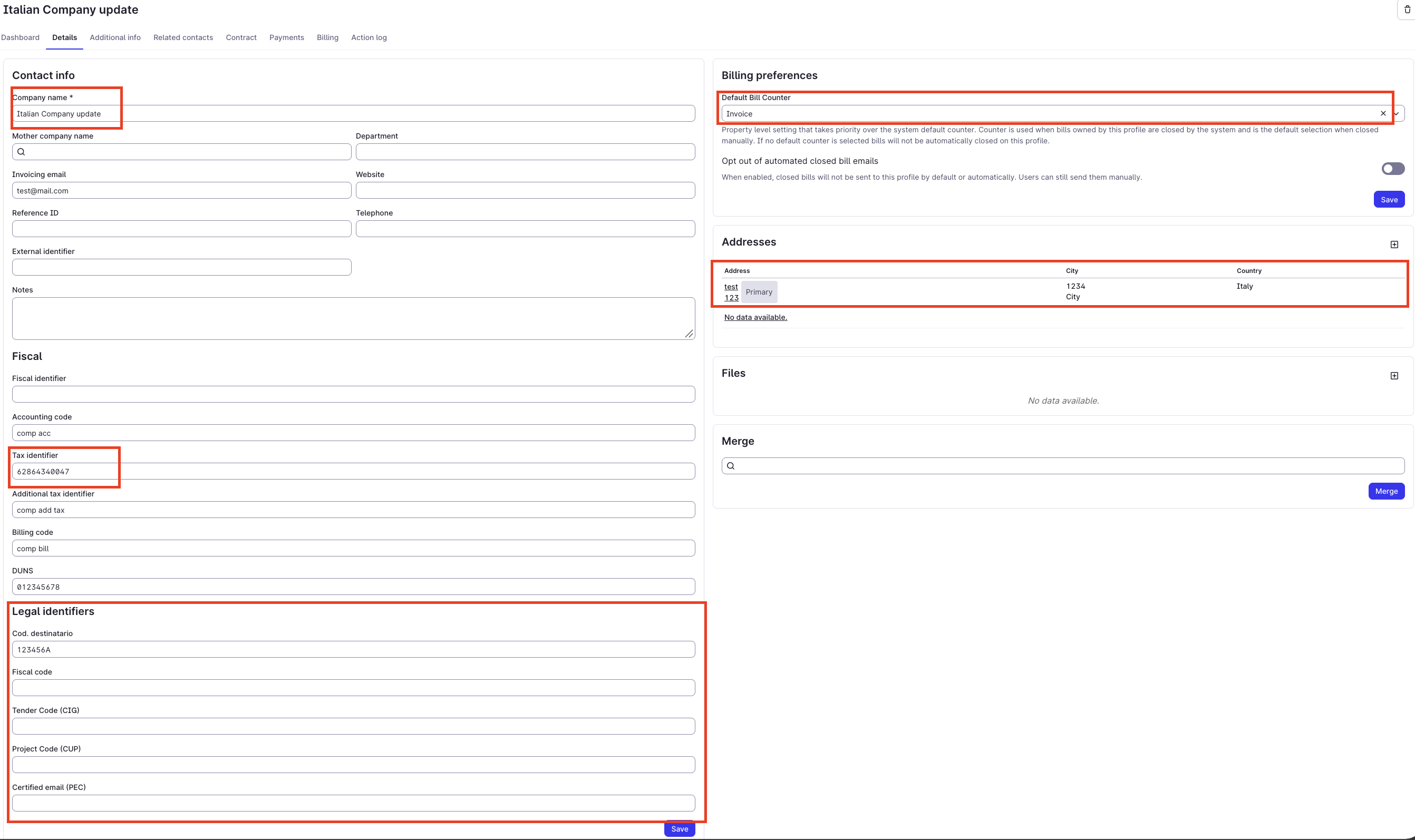Save the contact details form

679,829
